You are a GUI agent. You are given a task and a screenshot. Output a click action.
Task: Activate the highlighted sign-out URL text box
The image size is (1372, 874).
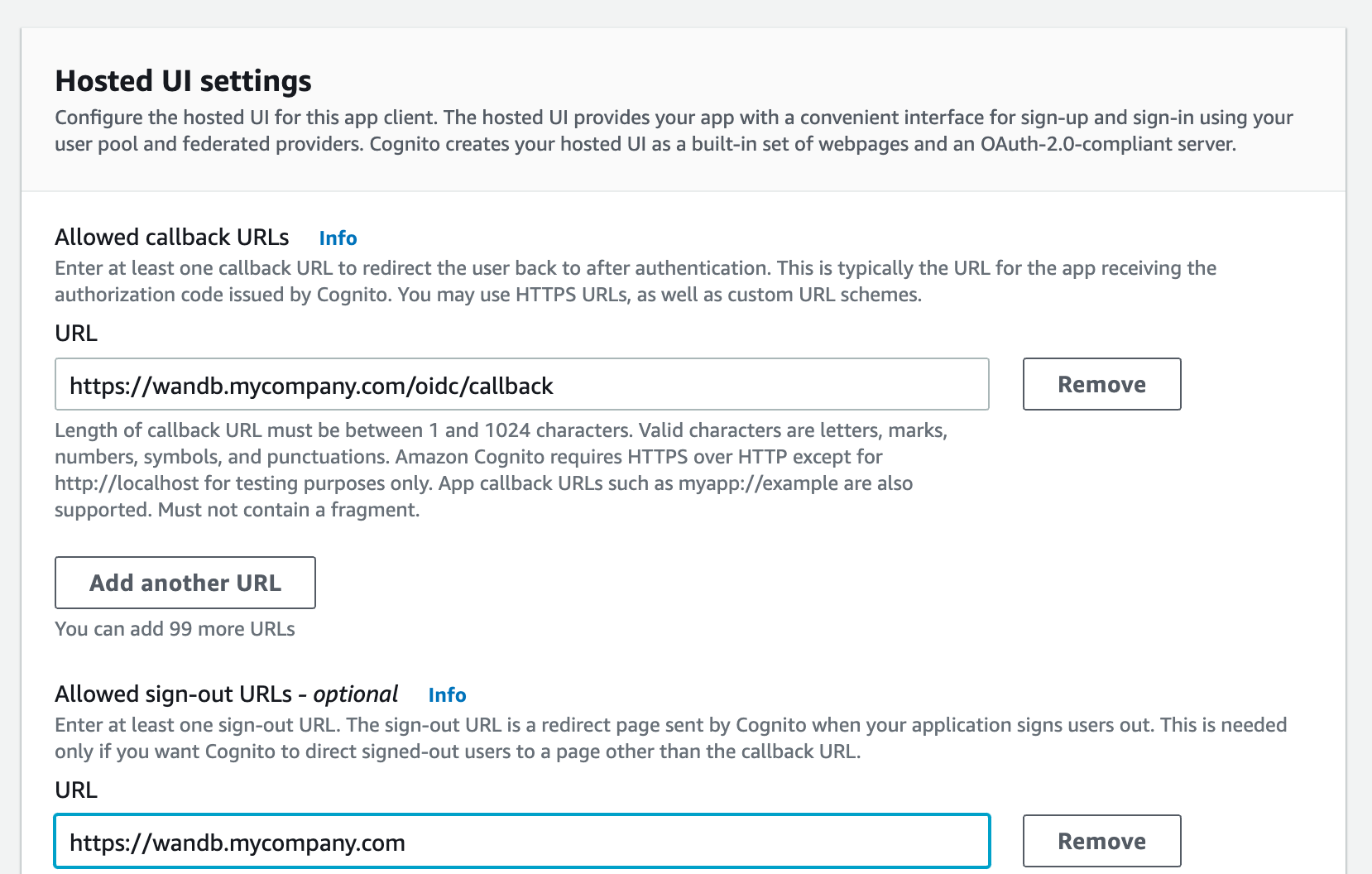pyautogui.click(x=521, y=842)
